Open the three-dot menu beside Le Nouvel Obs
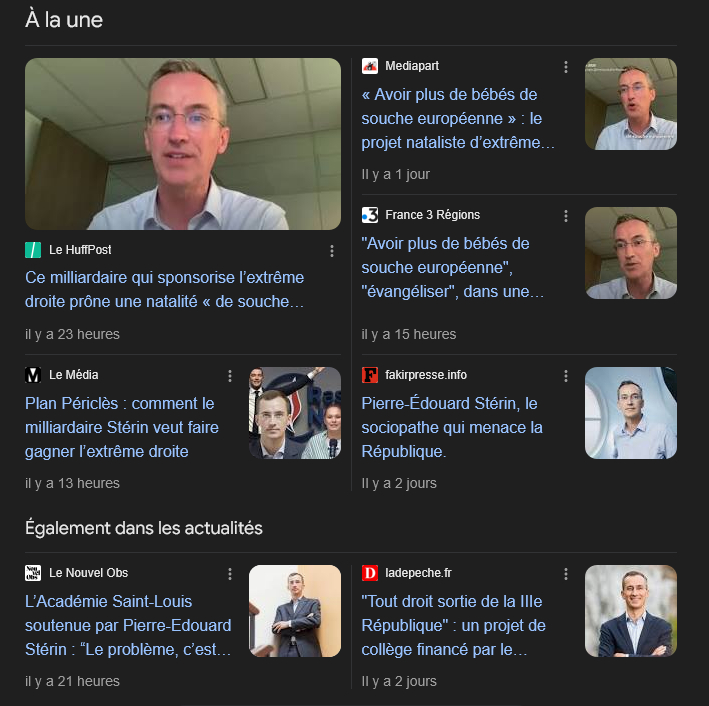709x706 pixels. click(230, 574)
